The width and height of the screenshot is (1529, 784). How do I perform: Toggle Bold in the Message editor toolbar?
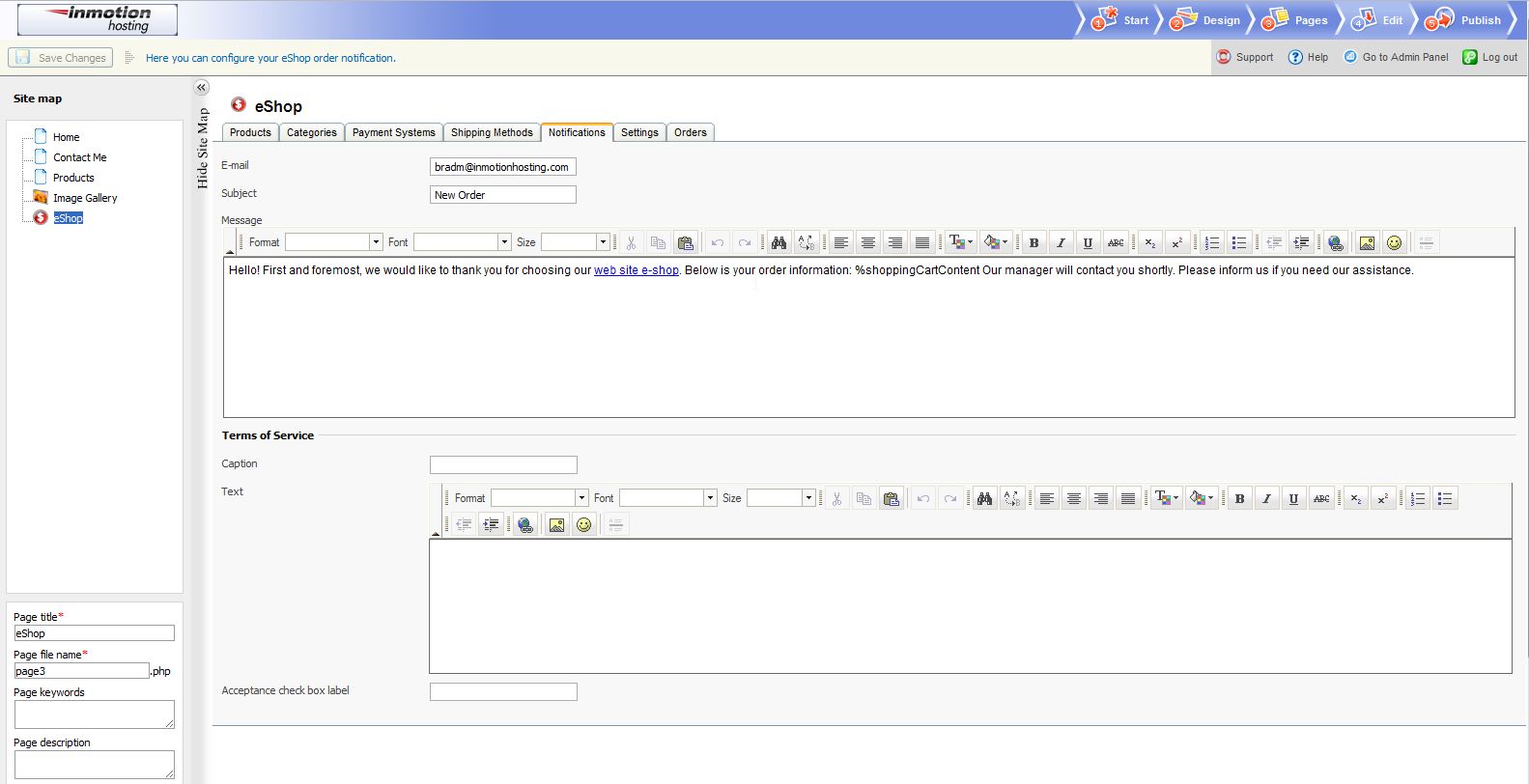(x=1033, y=242)
